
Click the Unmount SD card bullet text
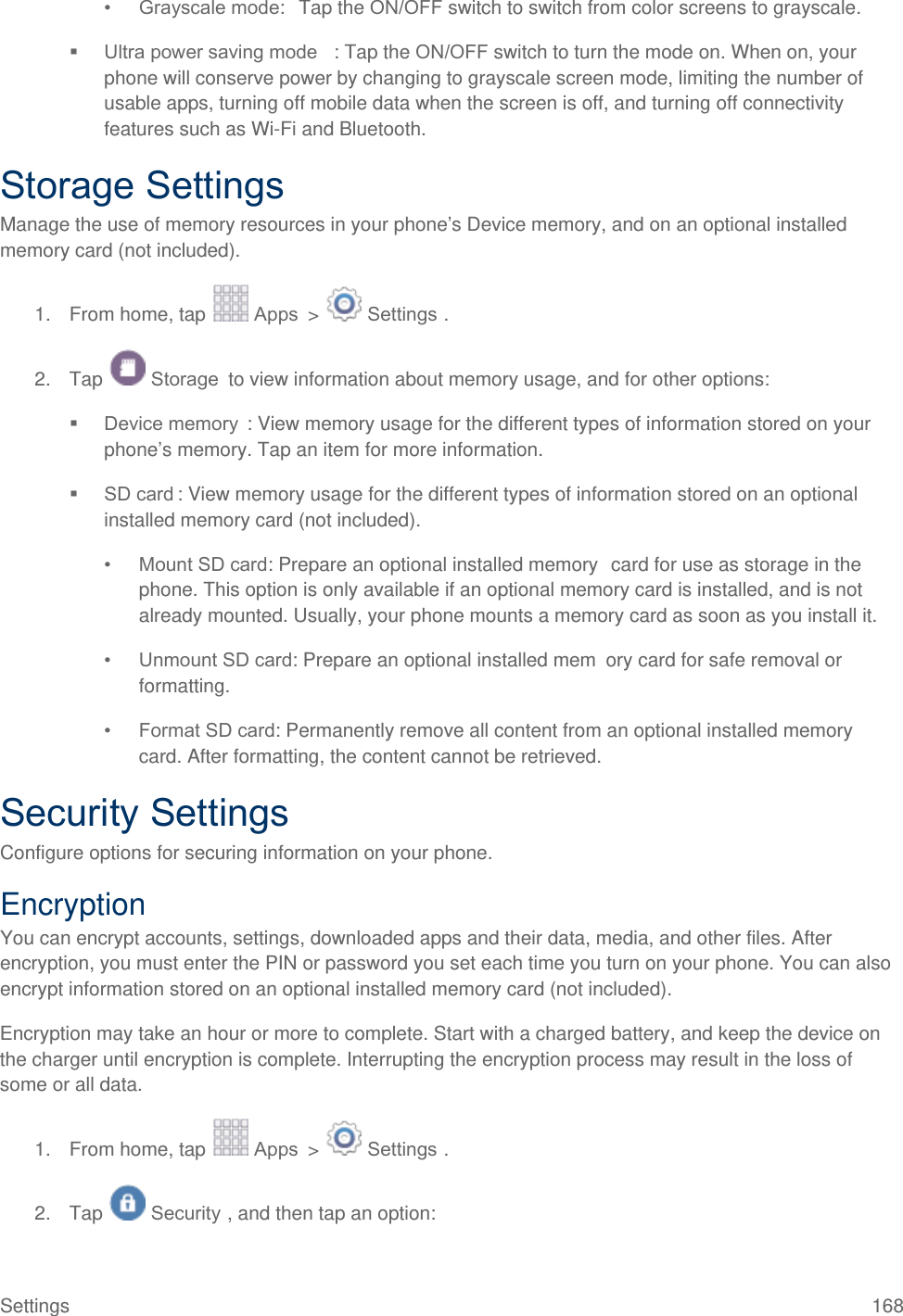(x=216, y=660)
